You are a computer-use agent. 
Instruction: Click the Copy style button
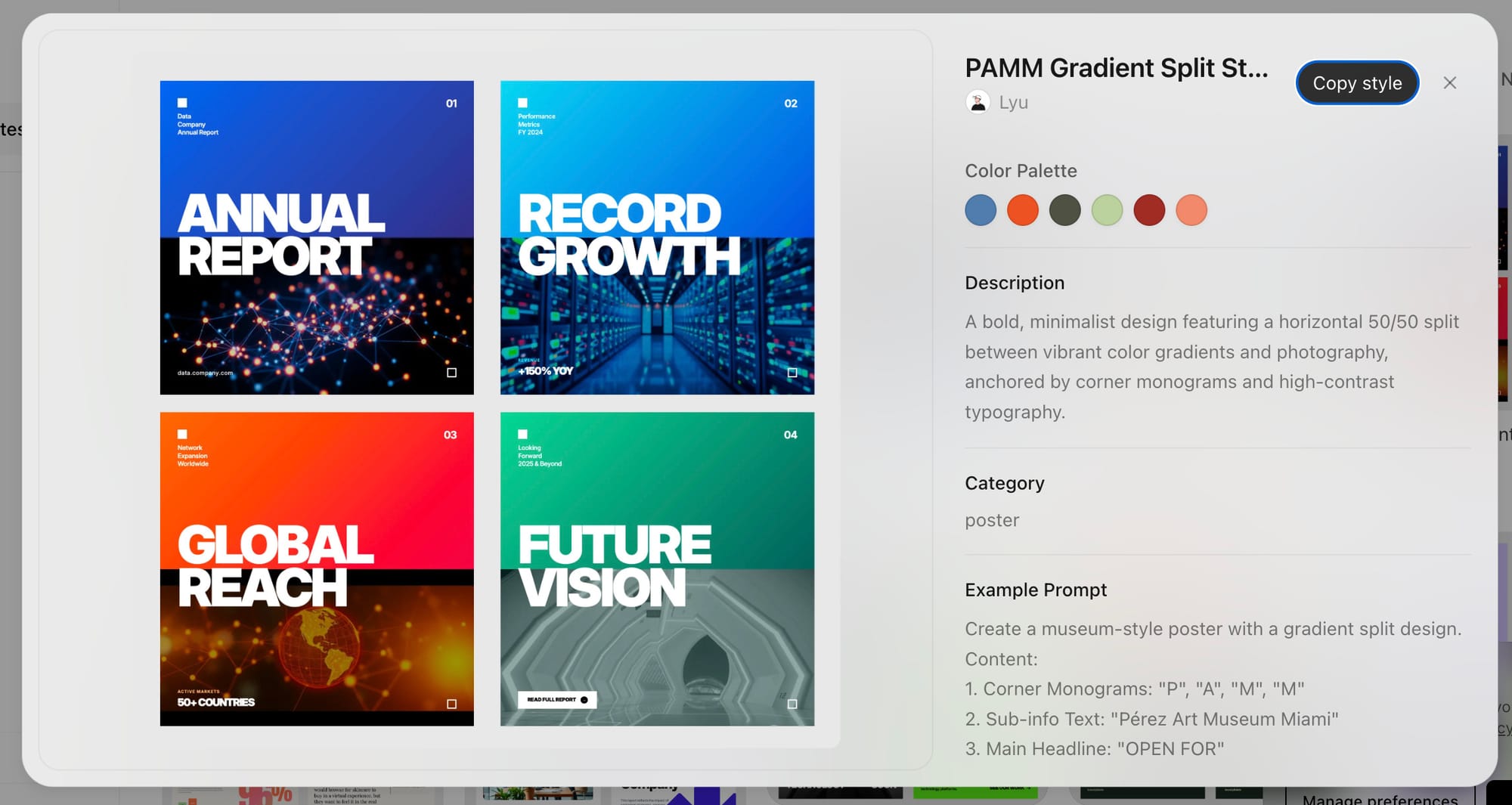pyautogui.click(x=1357, y=83)
